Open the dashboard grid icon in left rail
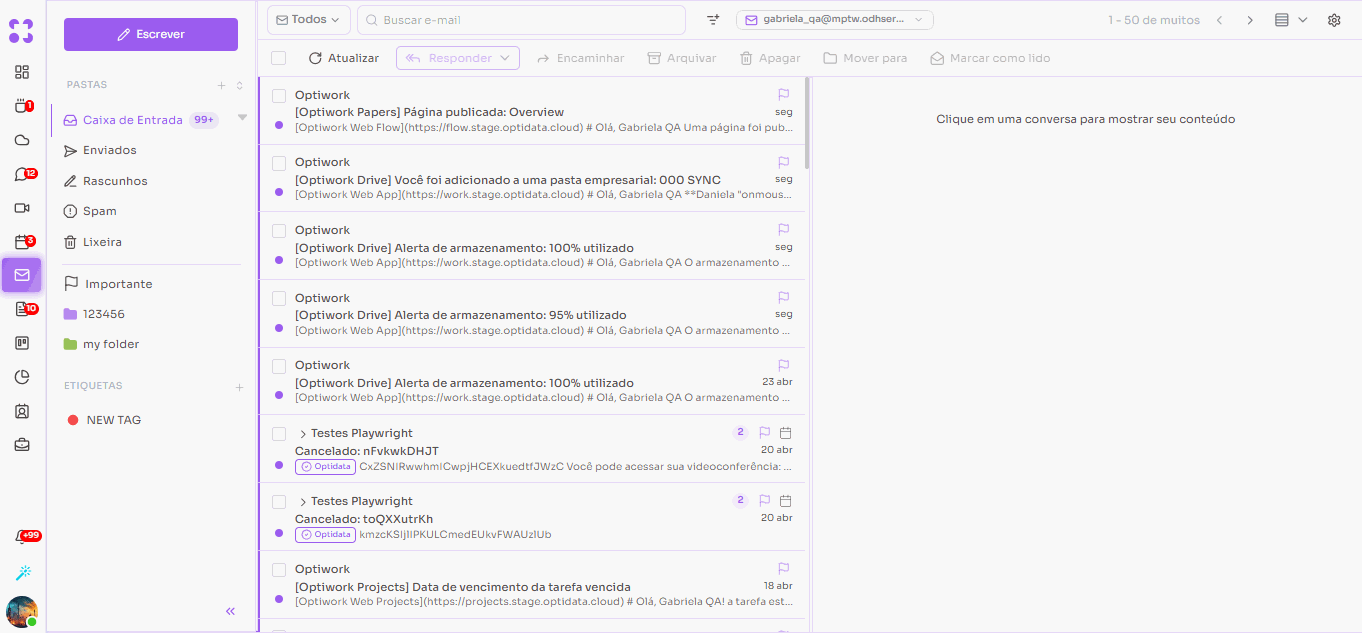The height and width of the screenshot is (633, 1362). 22,72
